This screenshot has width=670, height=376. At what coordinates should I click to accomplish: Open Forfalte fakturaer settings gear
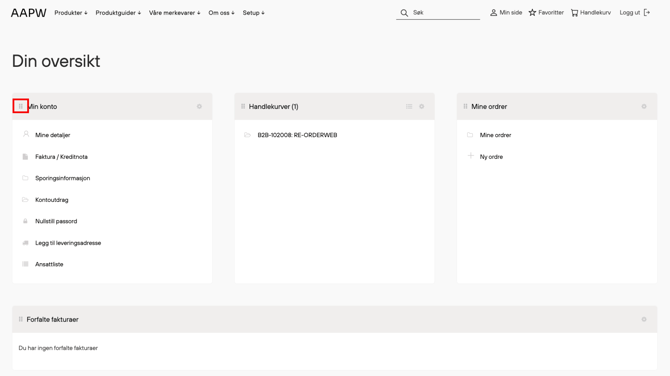(x=644, y=319)
